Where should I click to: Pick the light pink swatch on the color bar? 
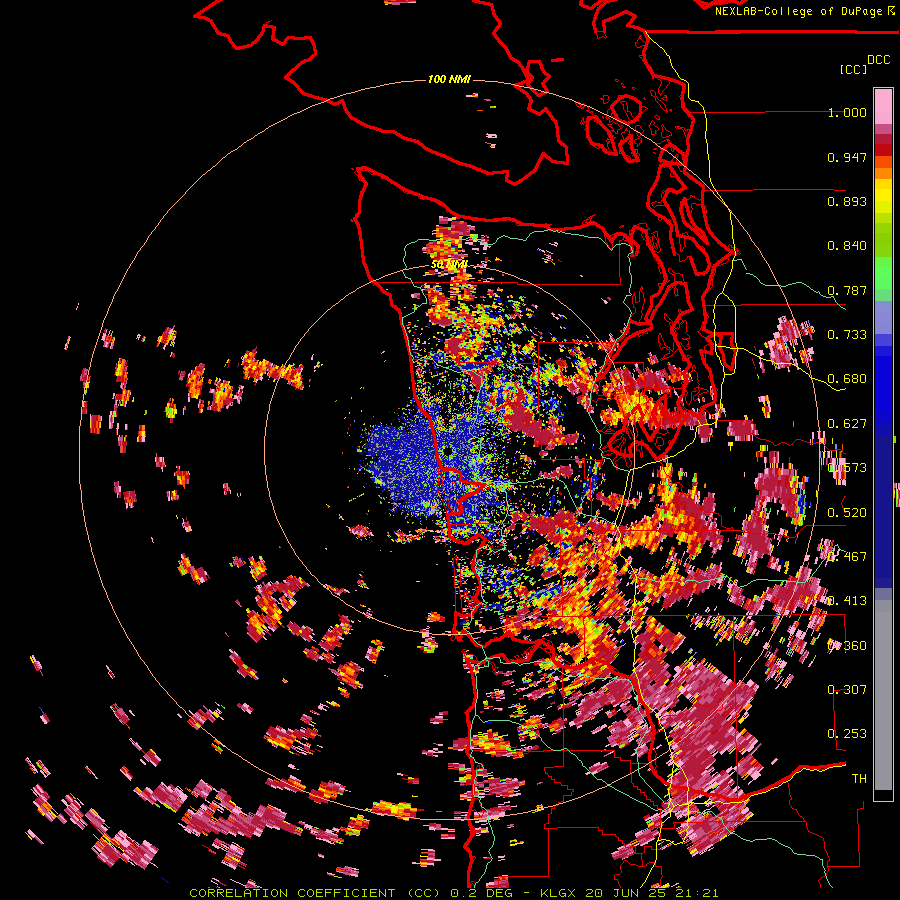pyautogui.click(x=883, y=106)
